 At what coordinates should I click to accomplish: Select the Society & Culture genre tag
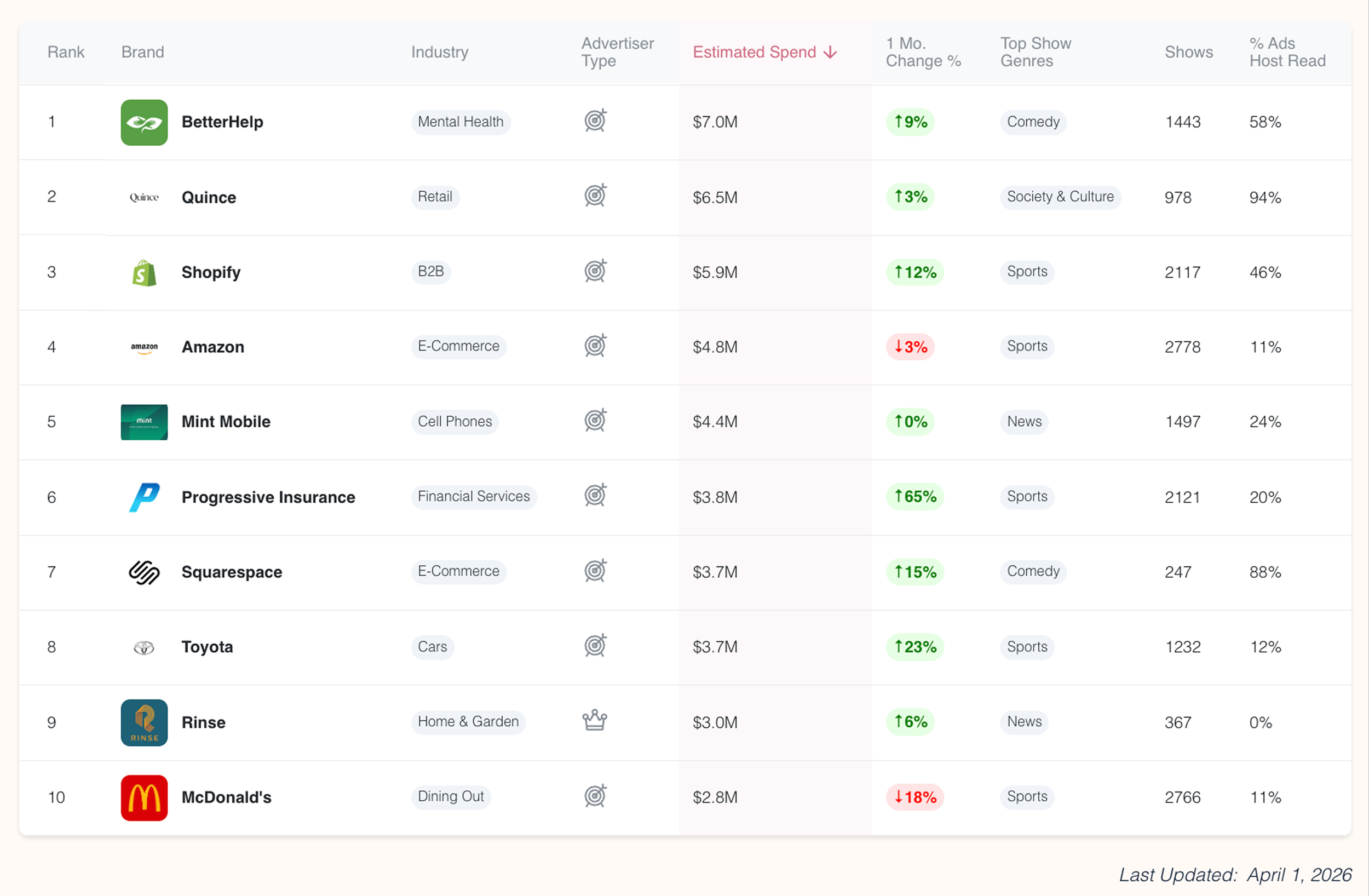pos(1060,197)
